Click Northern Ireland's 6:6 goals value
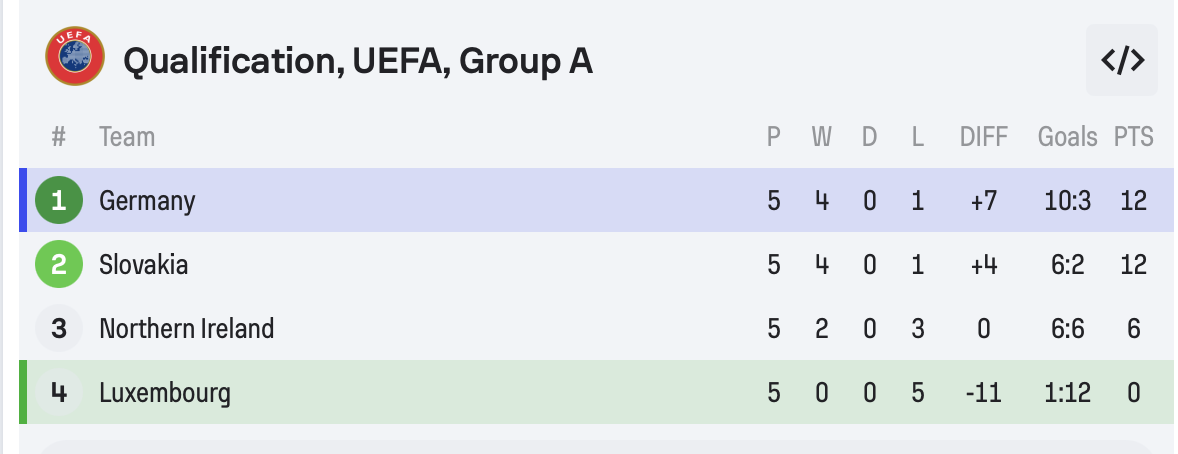1178x454 pixels. (x=1067, y=328)
